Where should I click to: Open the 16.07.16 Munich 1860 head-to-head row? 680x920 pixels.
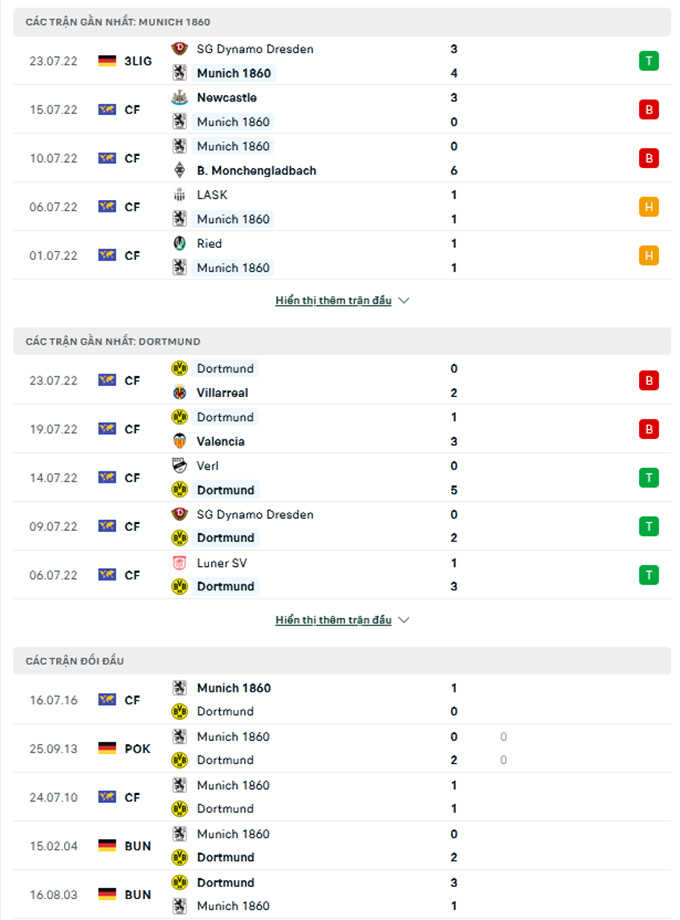(x=342, y=699)
